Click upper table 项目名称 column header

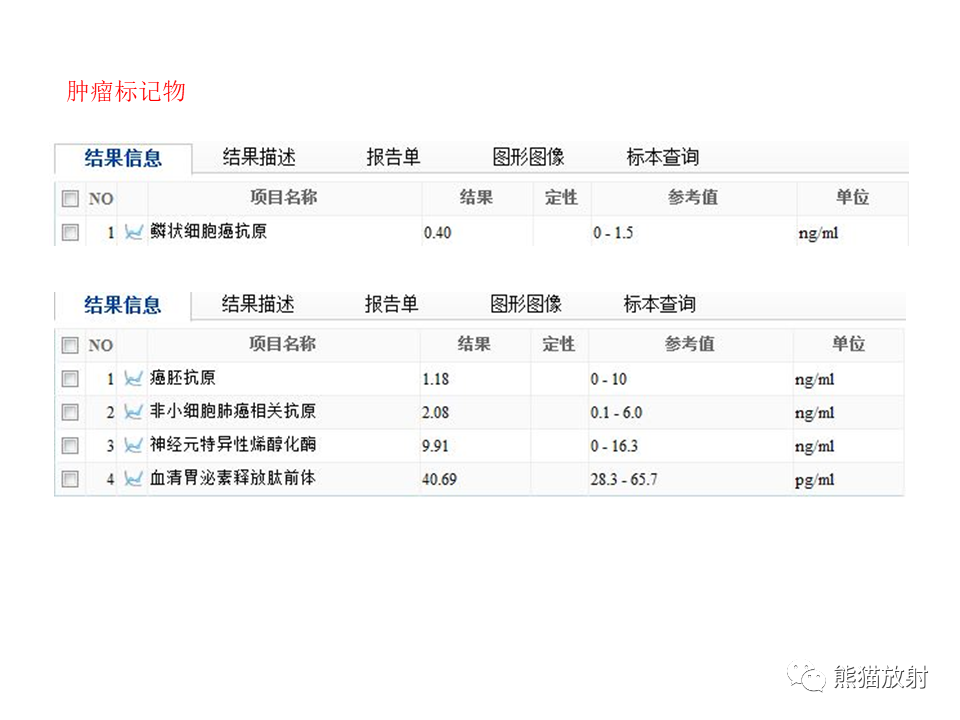283,197
